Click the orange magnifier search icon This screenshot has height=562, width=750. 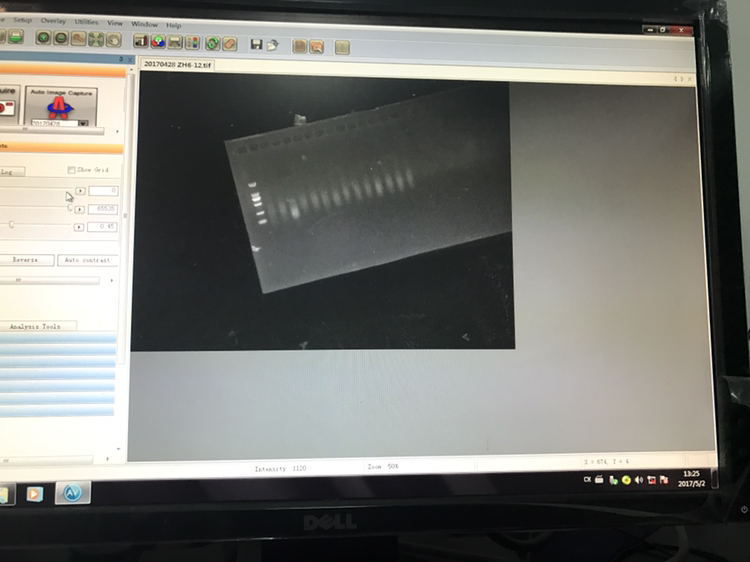317,46
